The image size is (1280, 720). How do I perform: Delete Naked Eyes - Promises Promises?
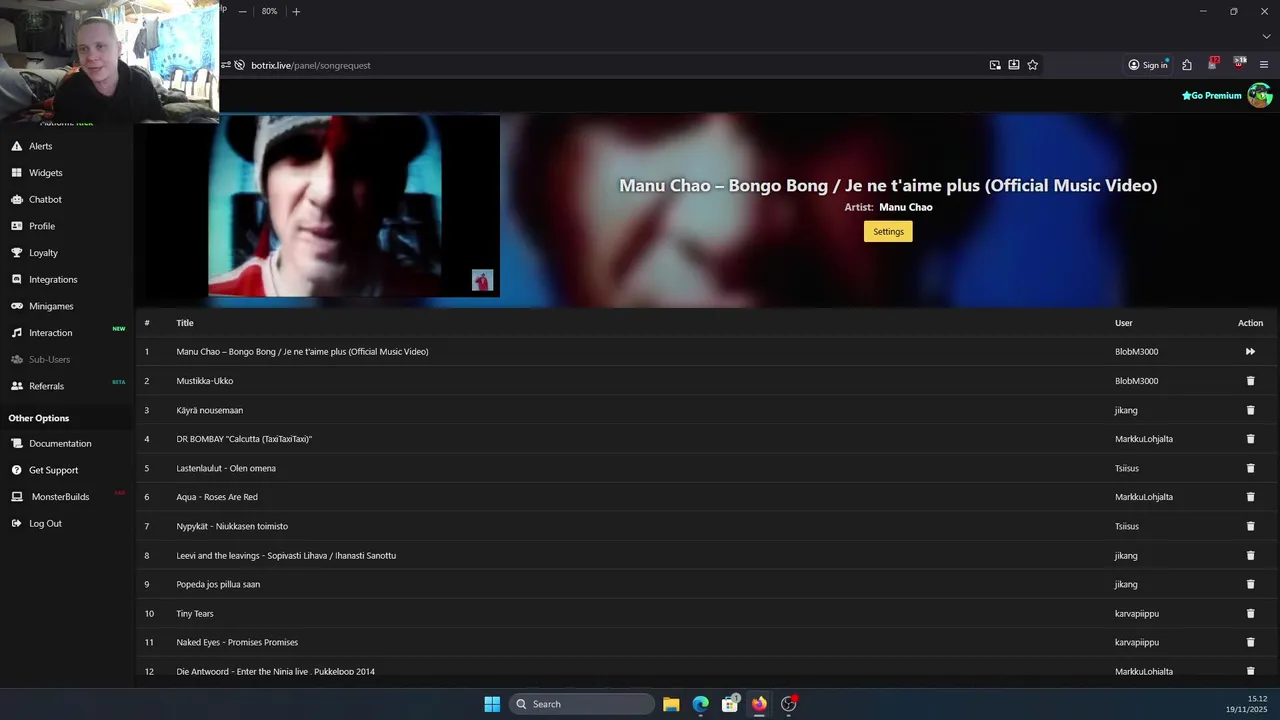[x=1250, y=642]
